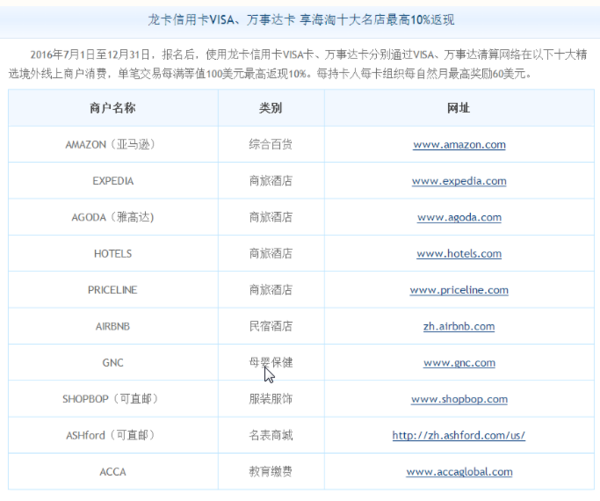Viewport: 600px width, 501px height.
Task: Click the 民宿酒店 category cell
Action: click(x=271, y=326)
